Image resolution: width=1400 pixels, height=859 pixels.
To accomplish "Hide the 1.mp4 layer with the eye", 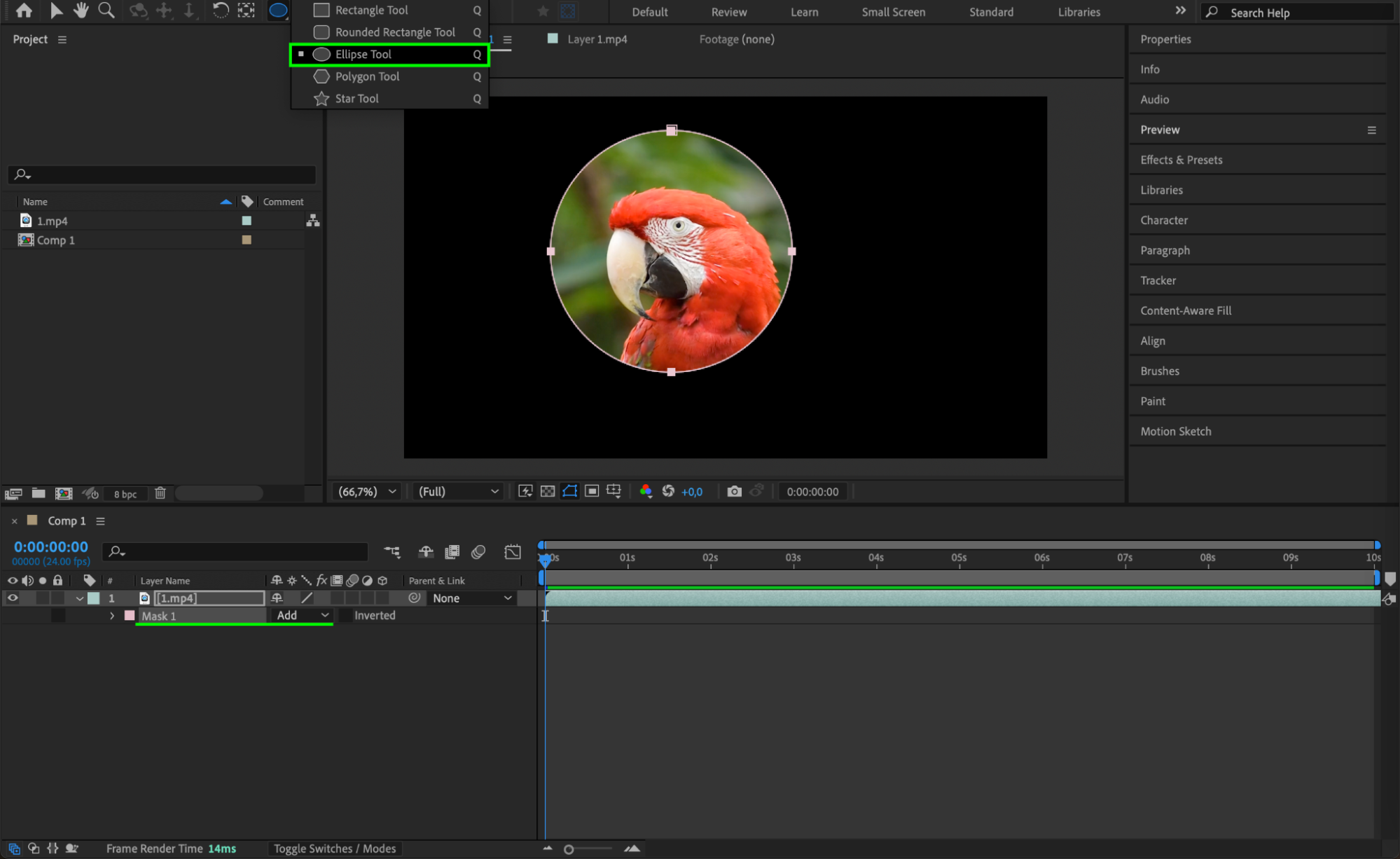I will (13, 598).
